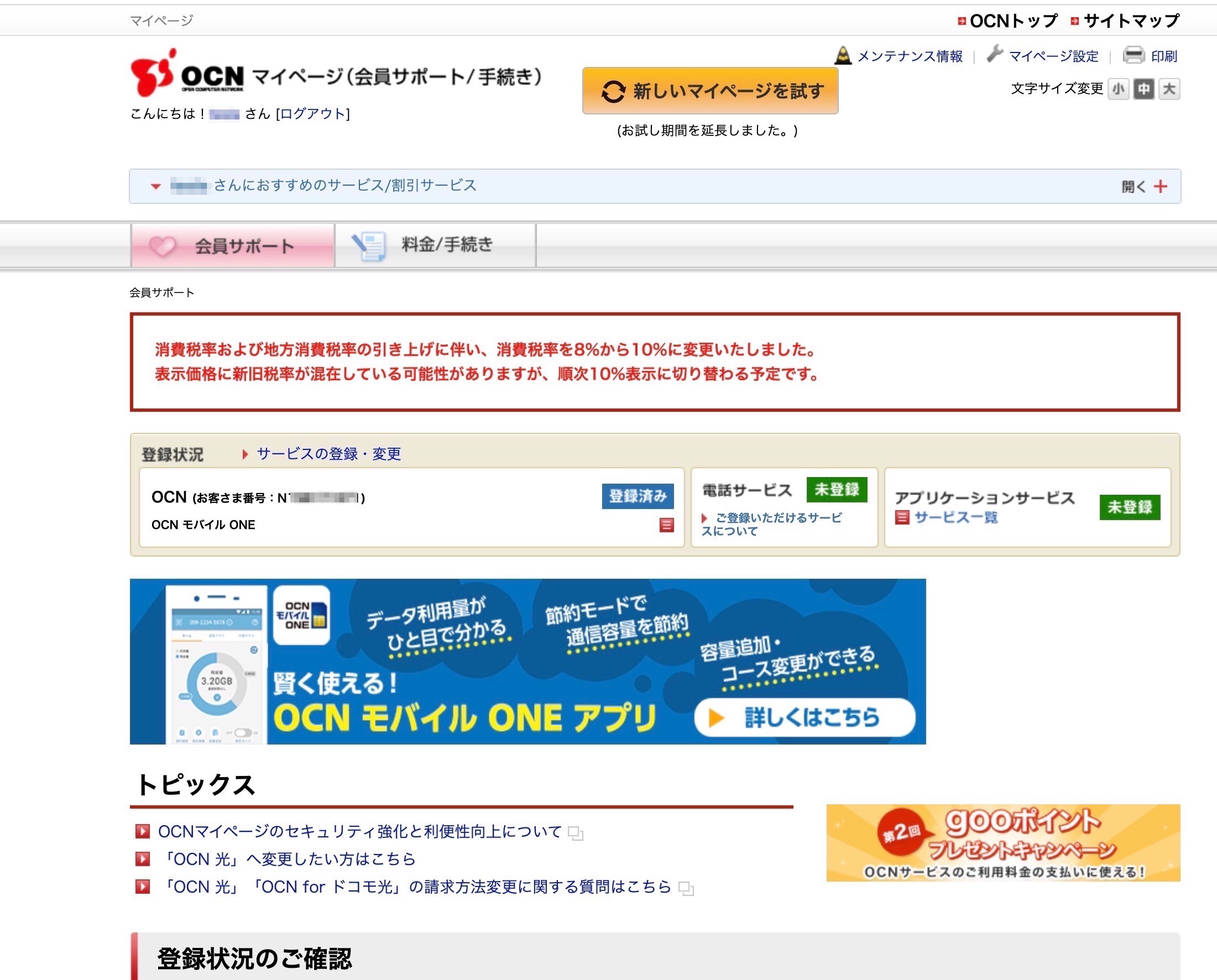Open マイページ設定 link
Image resolution: width=1217 pixels, height=980 pixels.
point(1053,56)
